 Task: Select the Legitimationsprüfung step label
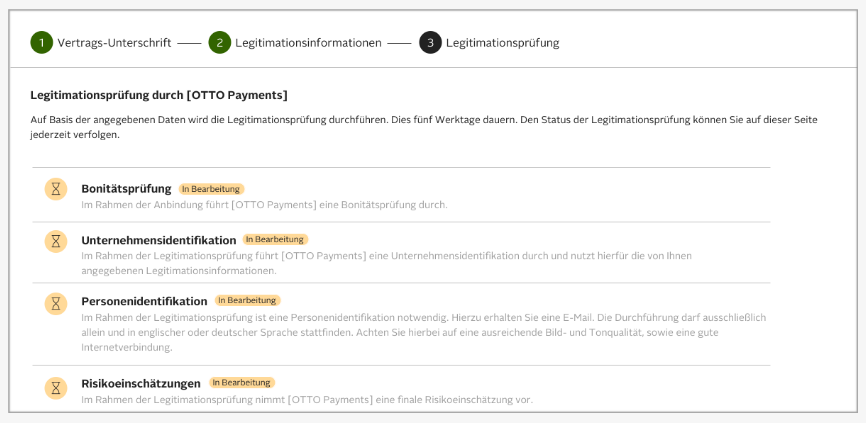[x=502, y=43]
